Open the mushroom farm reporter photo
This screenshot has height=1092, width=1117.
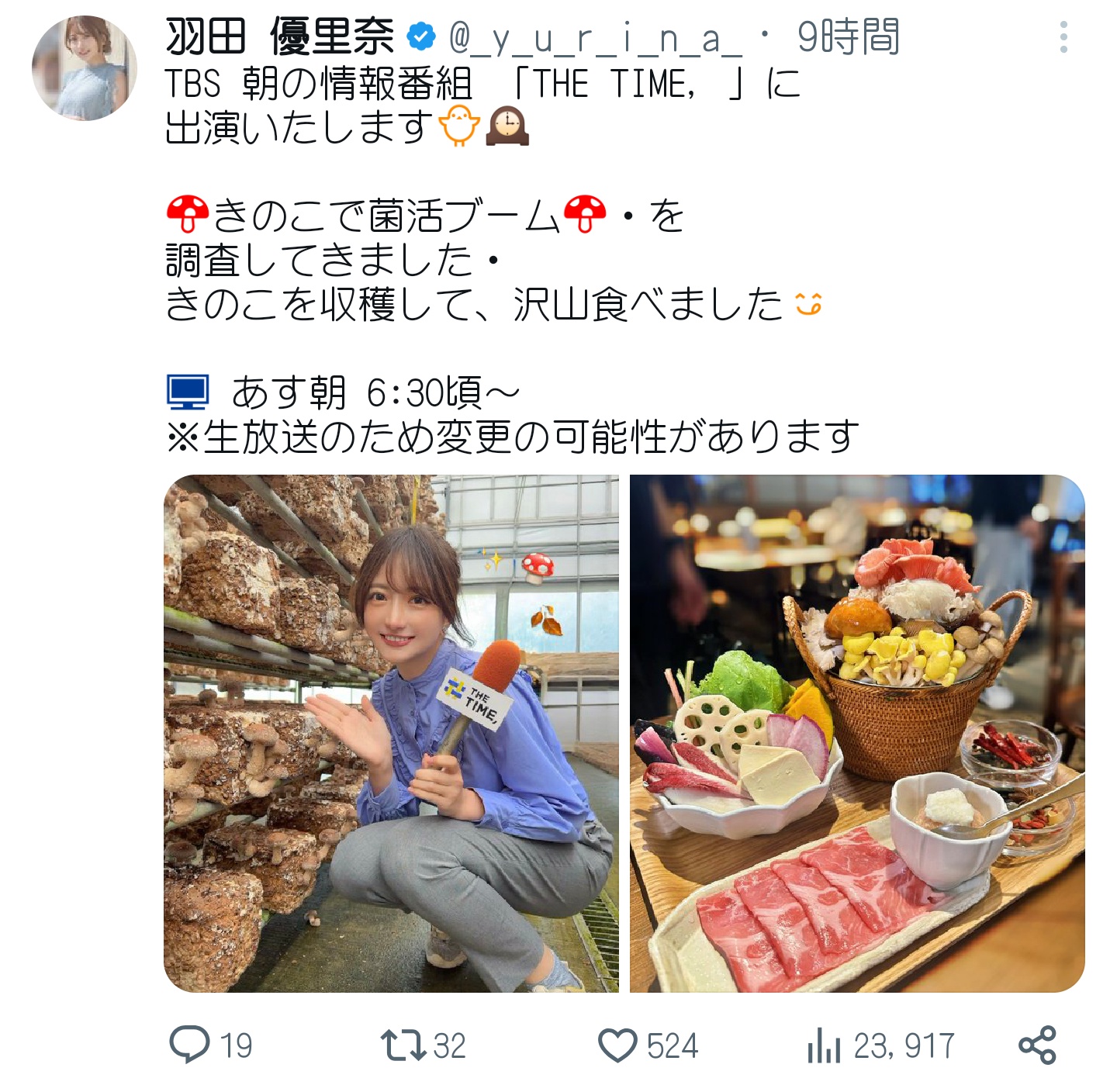391,734
